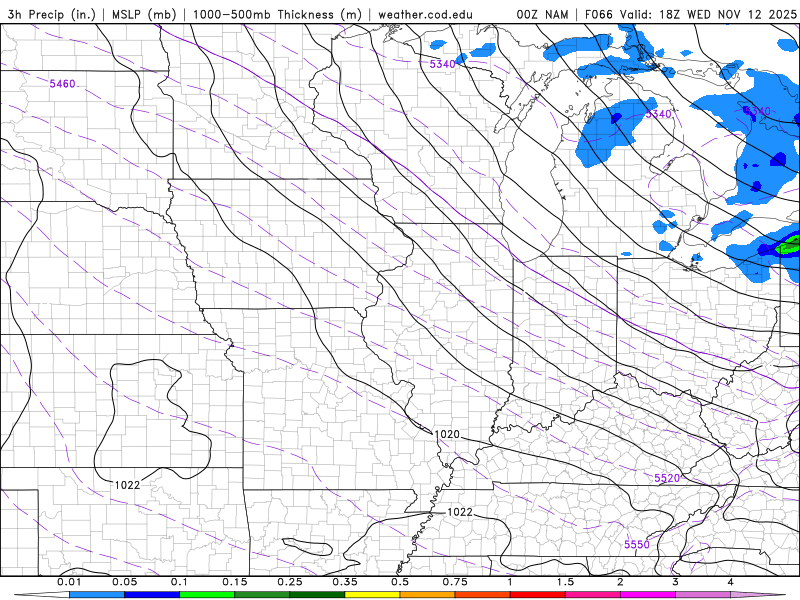The height and width of the screenshot is (600, 800).
Task: Click the 0.15 legend value
Action: pos(235,582)
